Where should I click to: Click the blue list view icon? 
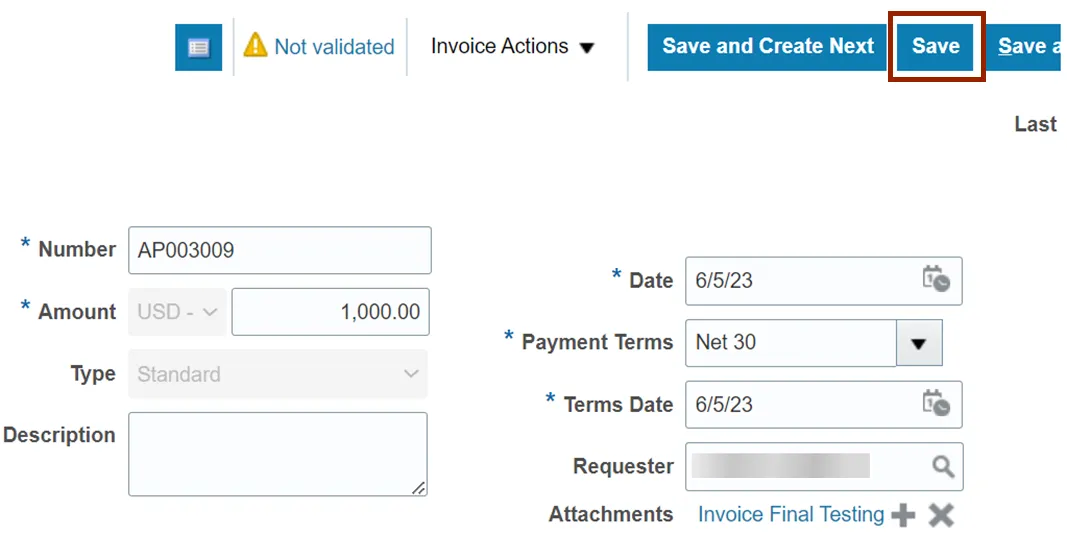(198, 47)
